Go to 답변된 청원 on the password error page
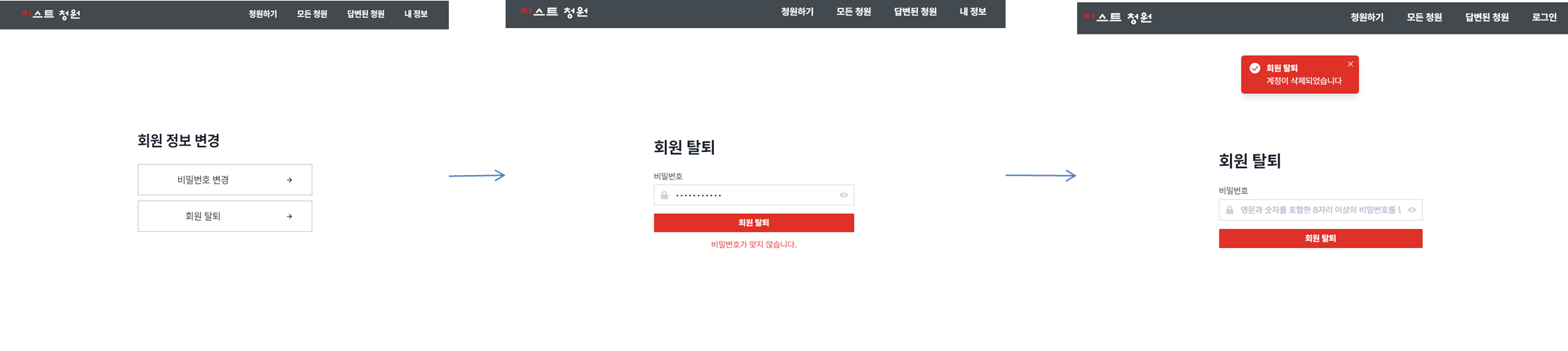The image size is (1568, 351). click(914, 12)
